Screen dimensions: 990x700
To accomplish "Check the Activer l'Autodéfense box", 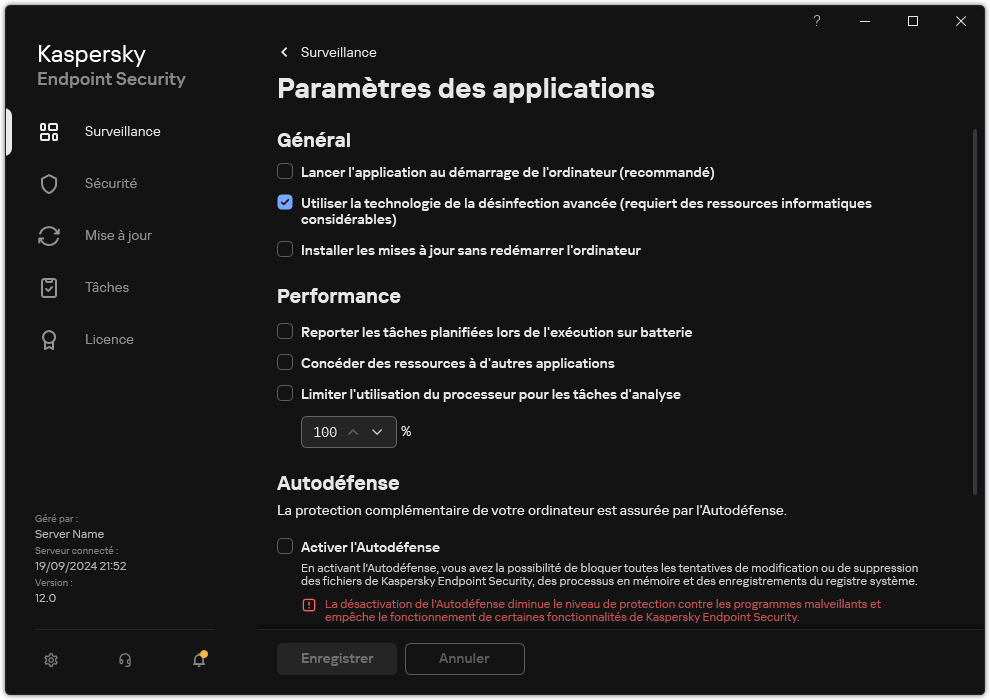I will pos(285,546).
